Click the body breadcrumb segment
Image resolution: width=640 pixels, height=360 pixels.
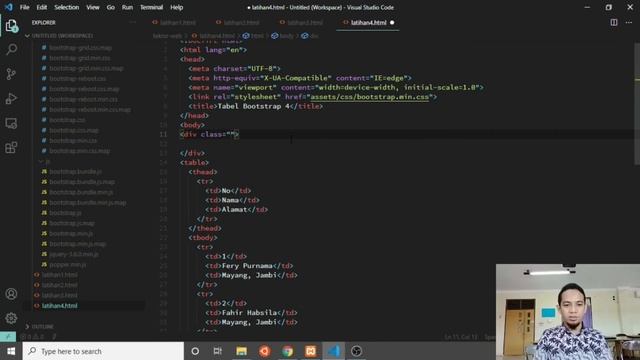coord(283,36)
